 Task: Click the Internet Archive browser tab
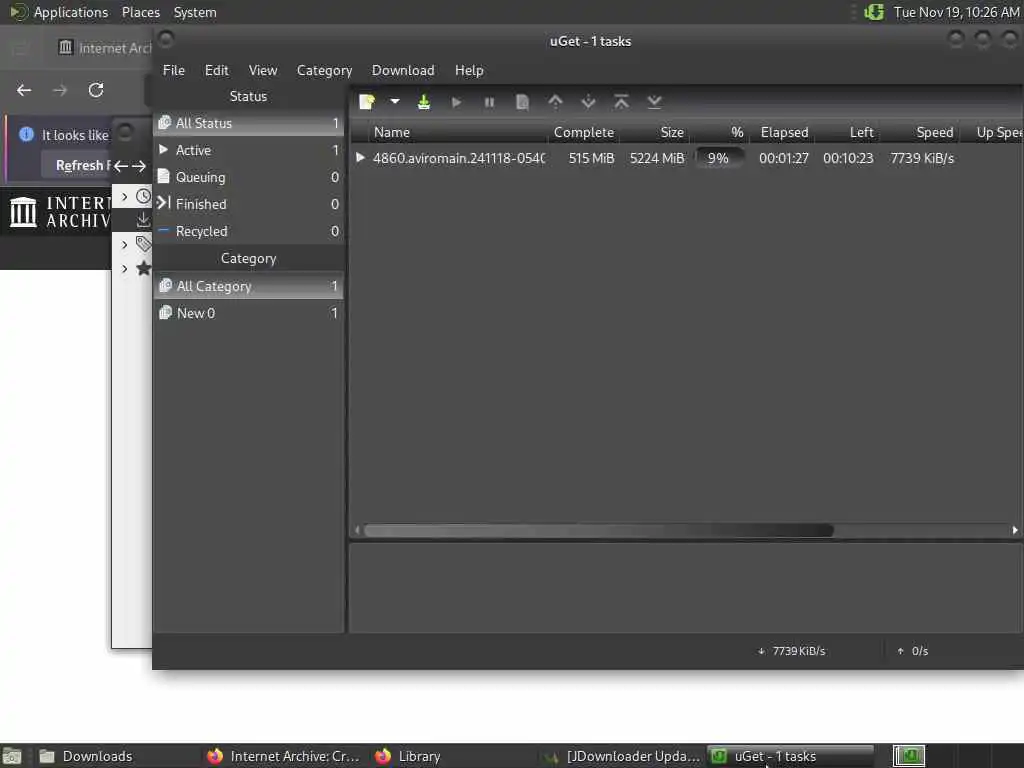coord(104,48)
